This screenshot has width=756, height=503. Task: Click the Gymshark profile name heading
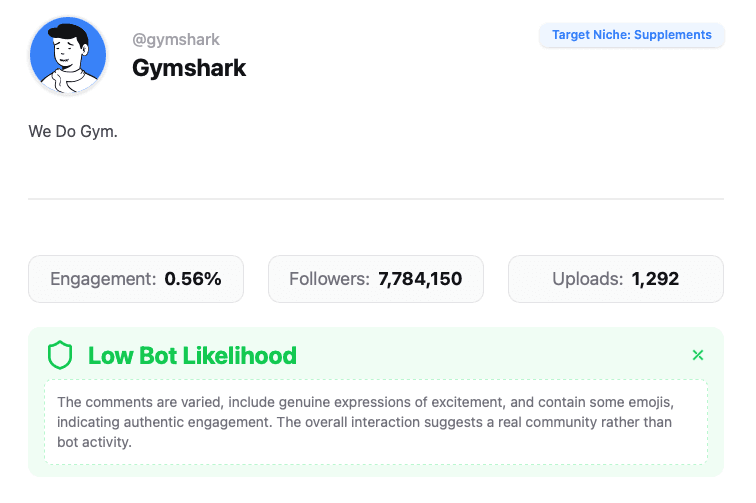(189, 68)
